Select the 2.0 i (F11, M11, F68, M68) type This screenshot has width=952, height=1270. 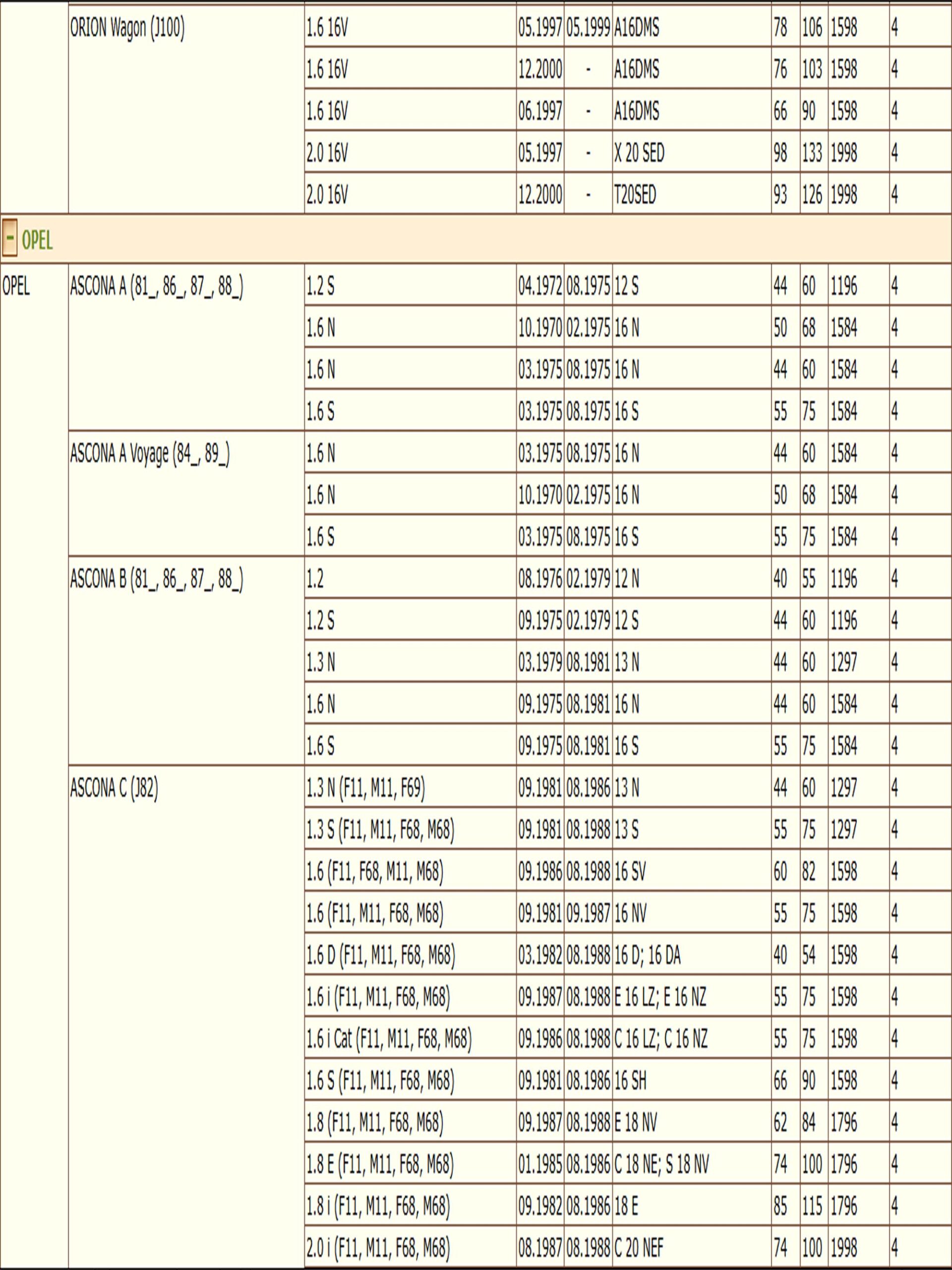378,1248
